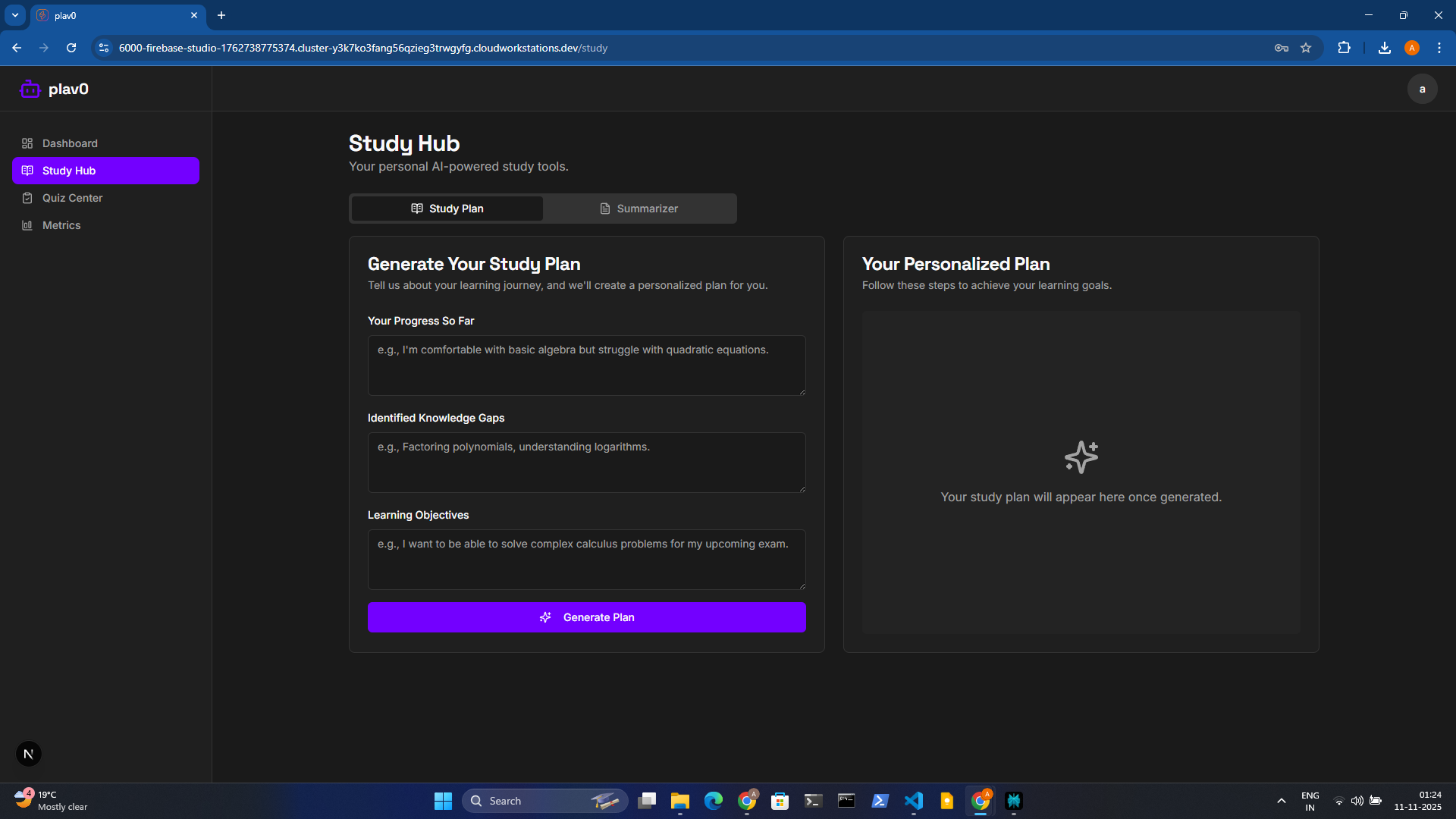1456x819 pixels.
Task: Click the Your Progress So Far textbox
Action: coord(586,365)
